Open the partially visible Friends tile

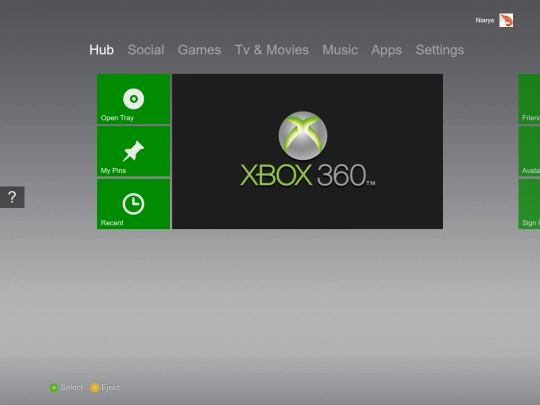point(529,99)
